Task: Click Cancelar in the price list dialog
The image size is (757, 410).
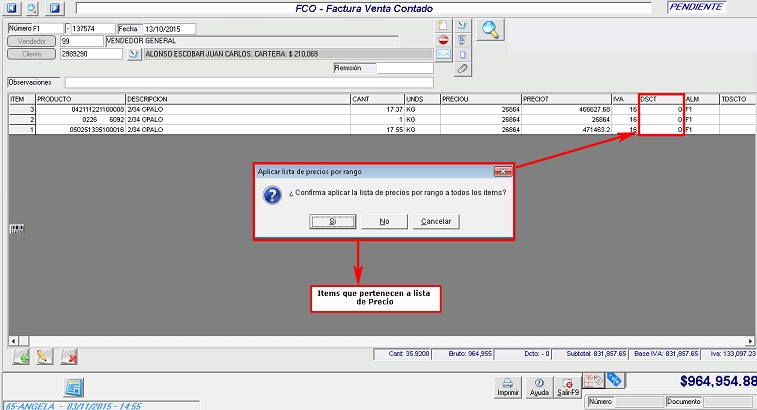Action: 438,221
